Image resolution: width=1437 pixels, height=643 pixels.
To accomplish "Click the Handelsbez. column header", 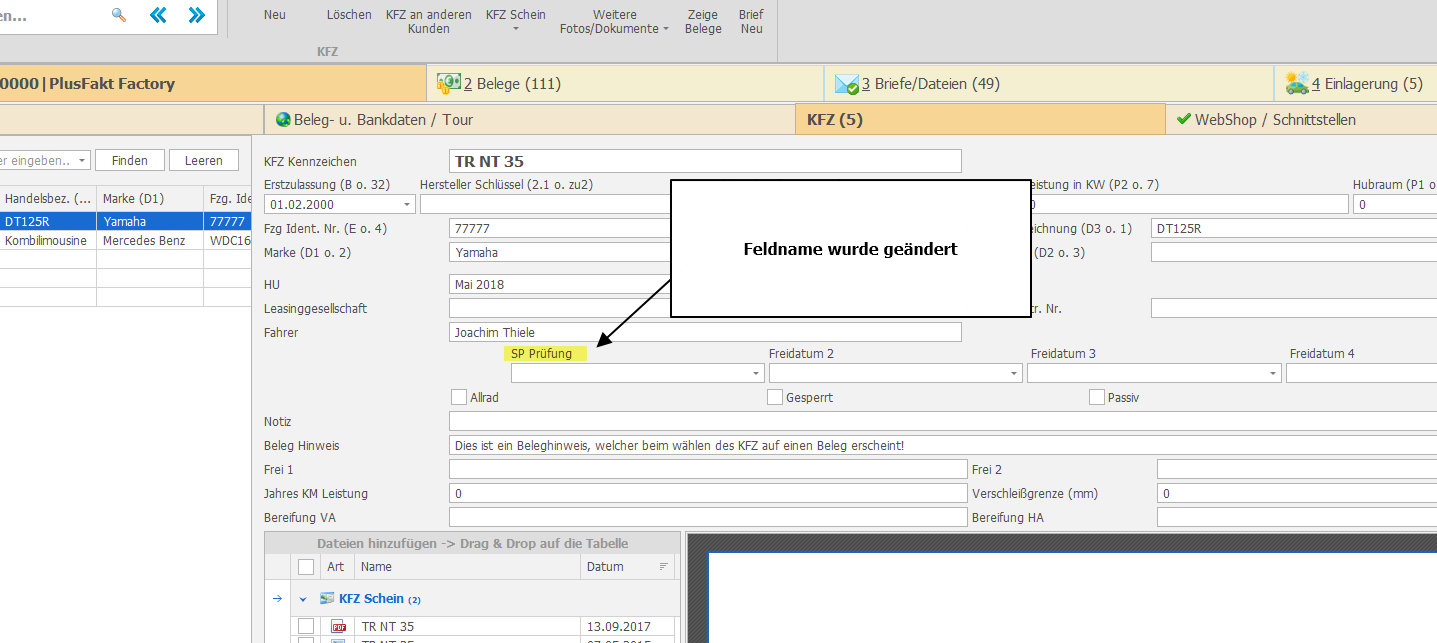I will click(48, 198).
